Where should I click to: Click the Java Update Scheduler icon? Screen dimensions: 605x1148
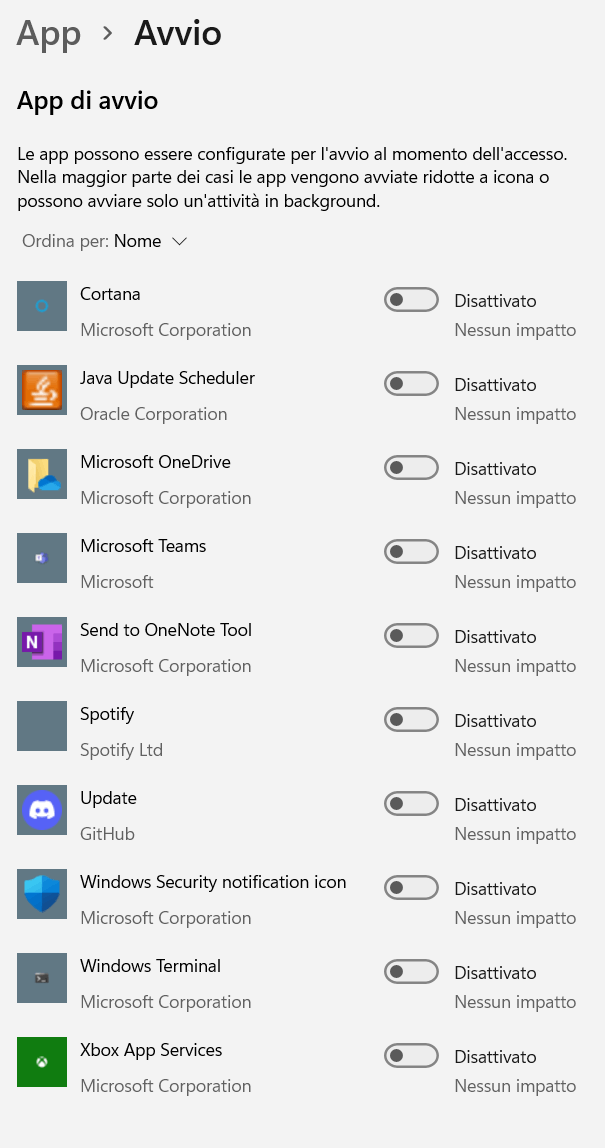[42, 390]
